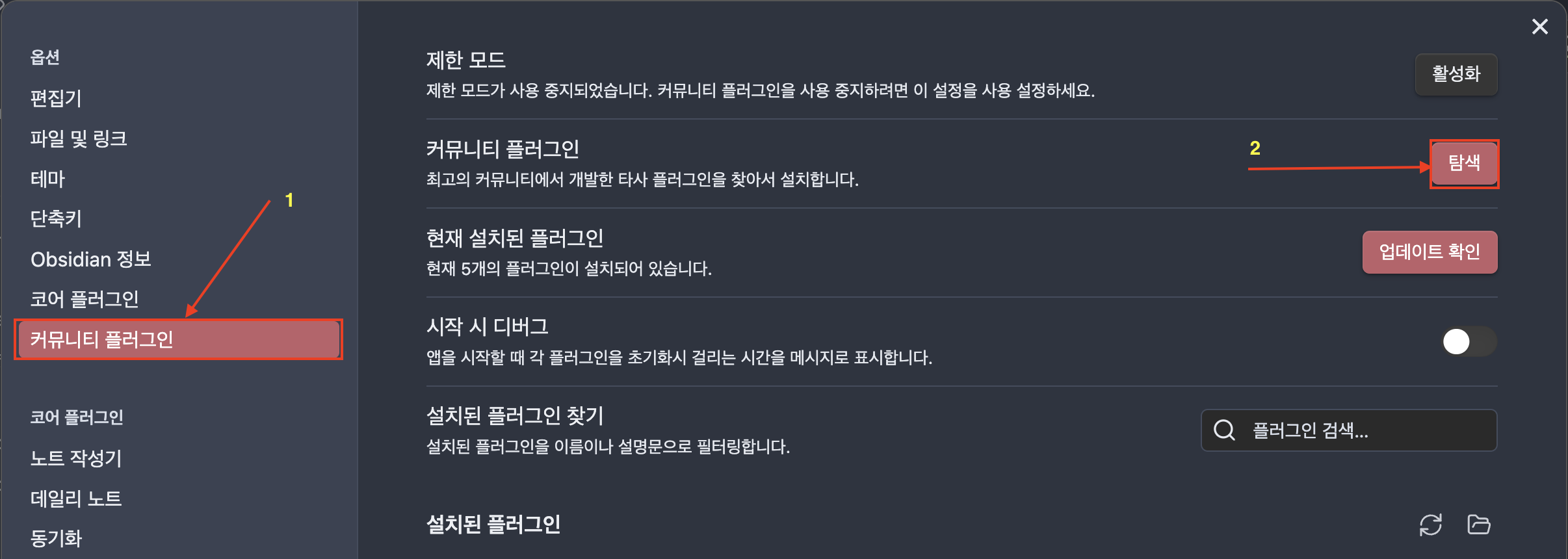Click the magnifier icon in plugin search
Screen dimensions: 1568x559
1225,430
